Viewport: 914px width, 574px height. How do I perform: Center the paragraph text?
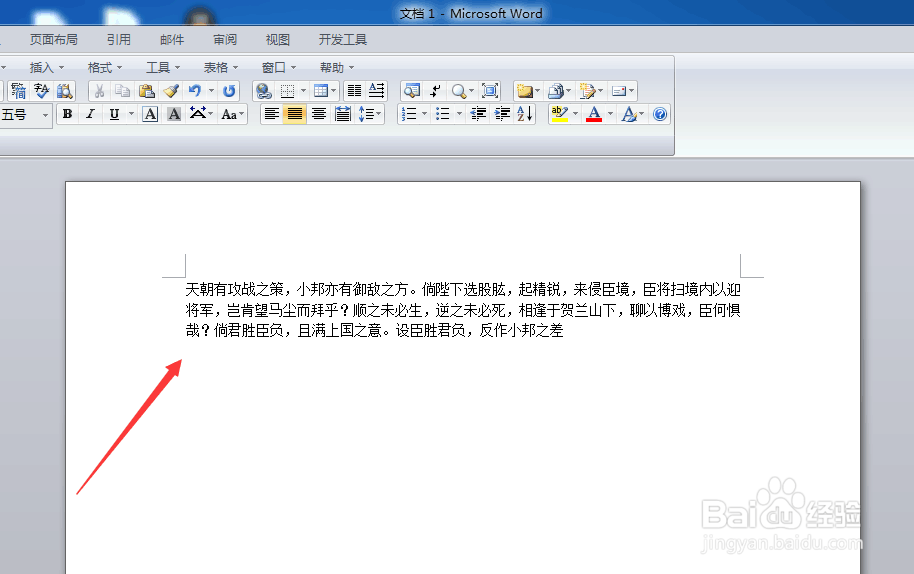318,114
